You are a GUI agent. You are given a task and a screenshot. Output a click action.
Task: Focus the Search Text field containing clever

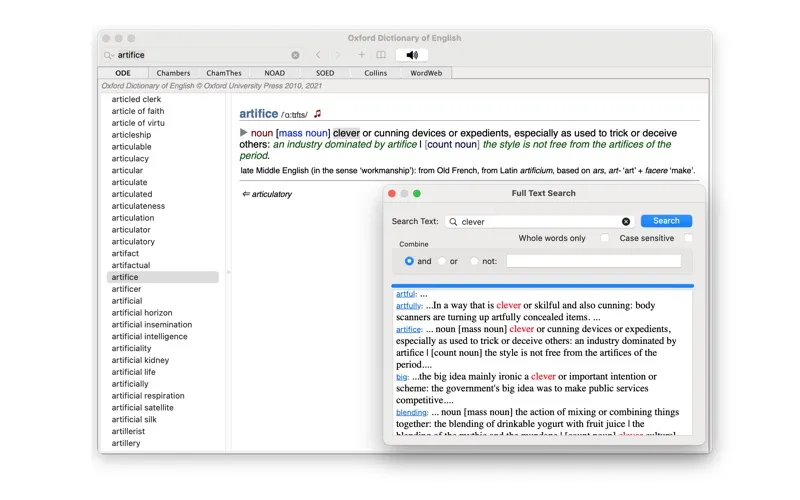pyautogui.click(x=540, y=221)
